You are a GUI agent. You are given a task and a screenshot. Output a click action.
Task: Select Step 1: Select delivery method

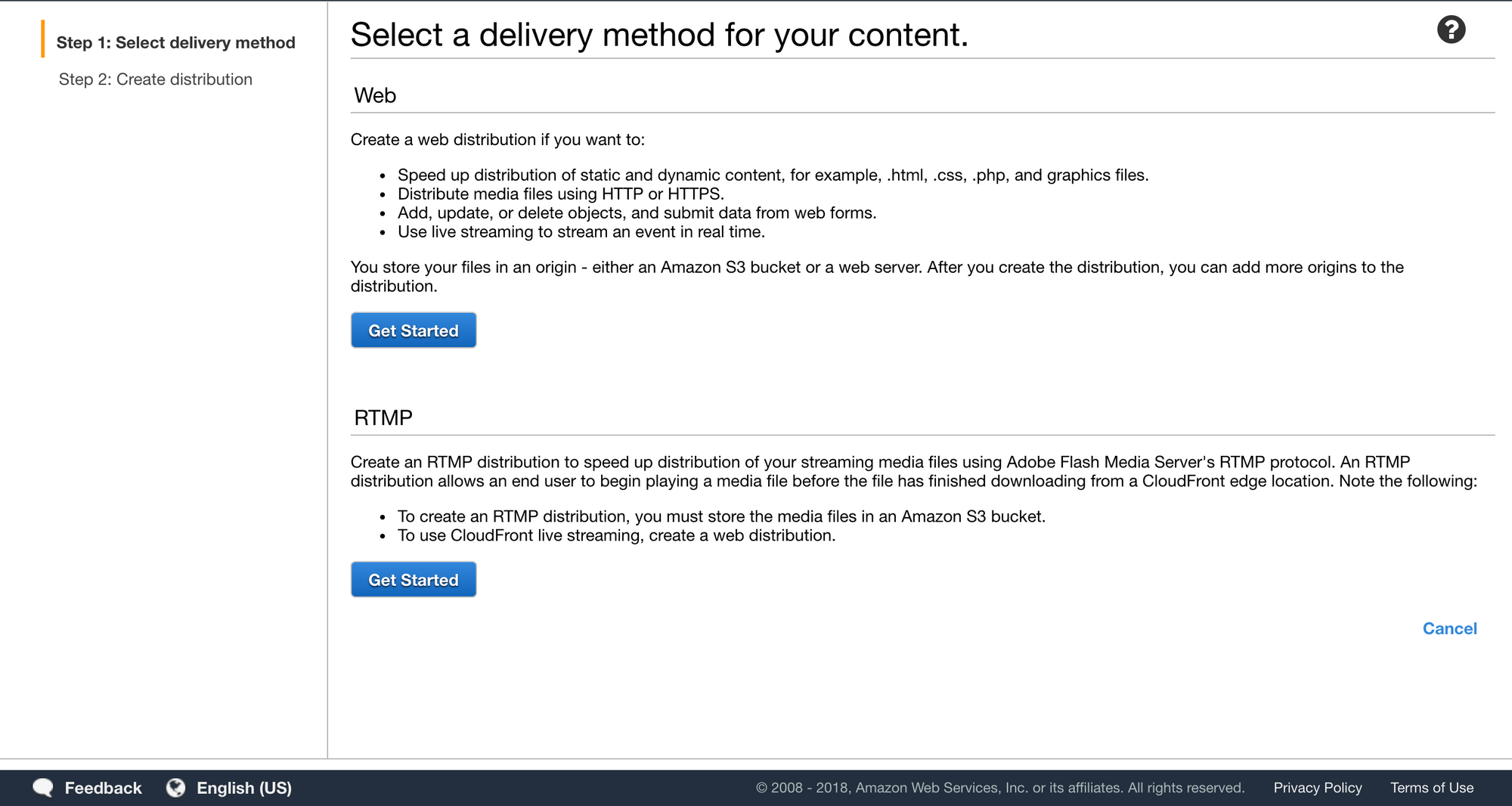click(x=175, y=42)
